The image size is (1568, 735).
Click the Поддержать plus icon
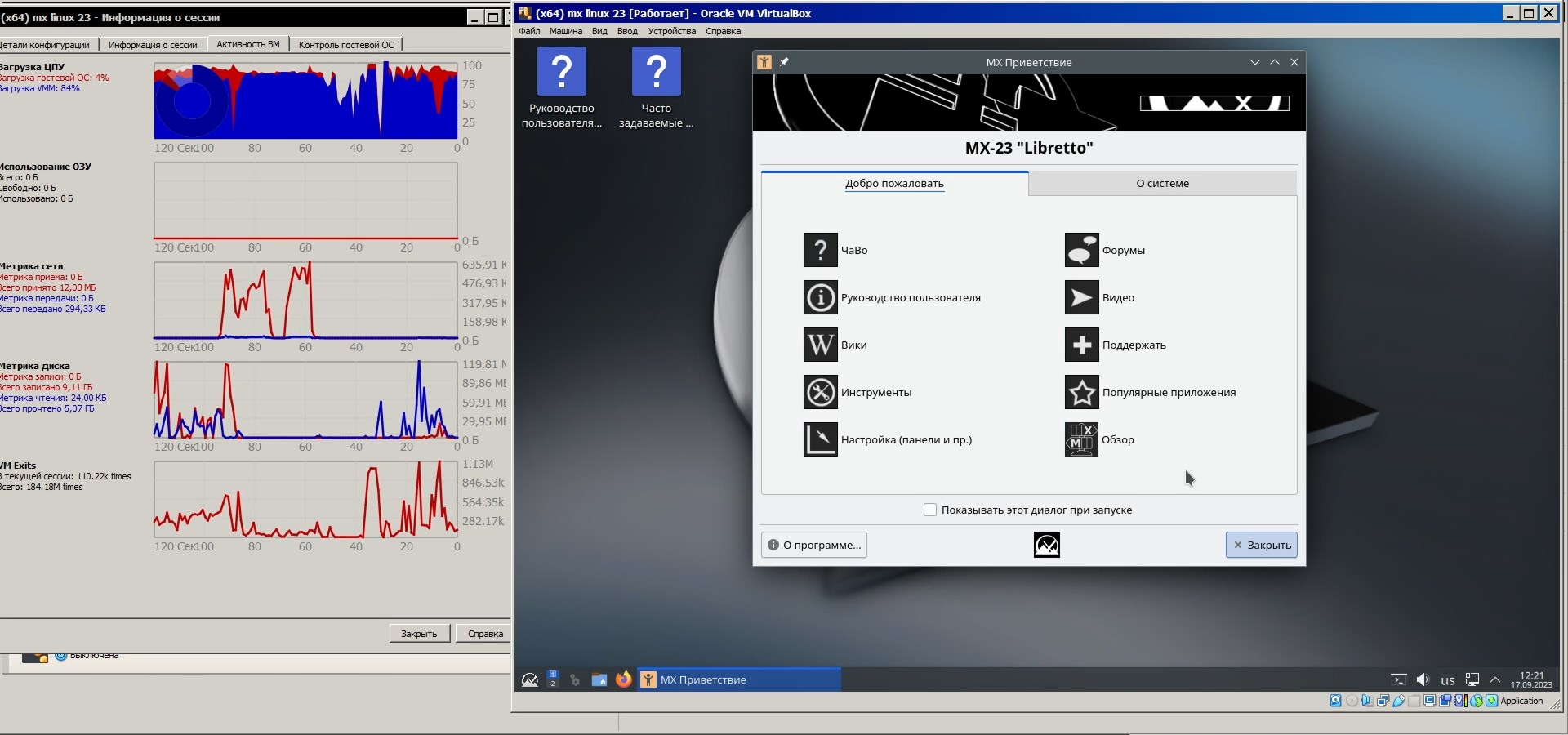click(x=1081, y=345)
